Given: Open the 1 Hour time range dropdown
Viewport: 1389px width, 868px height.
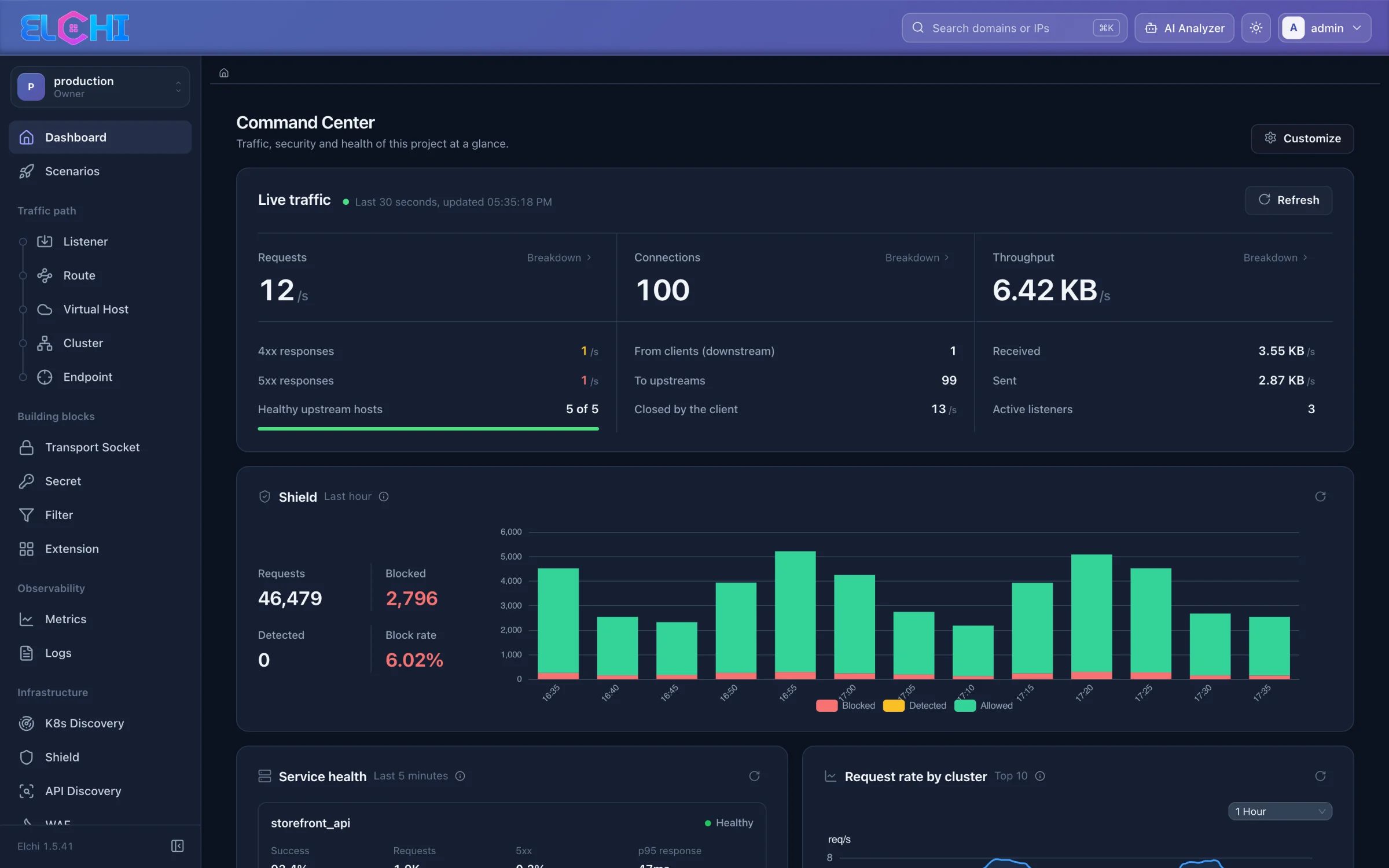Looking at the screenshot, I should click(1280, 811).
